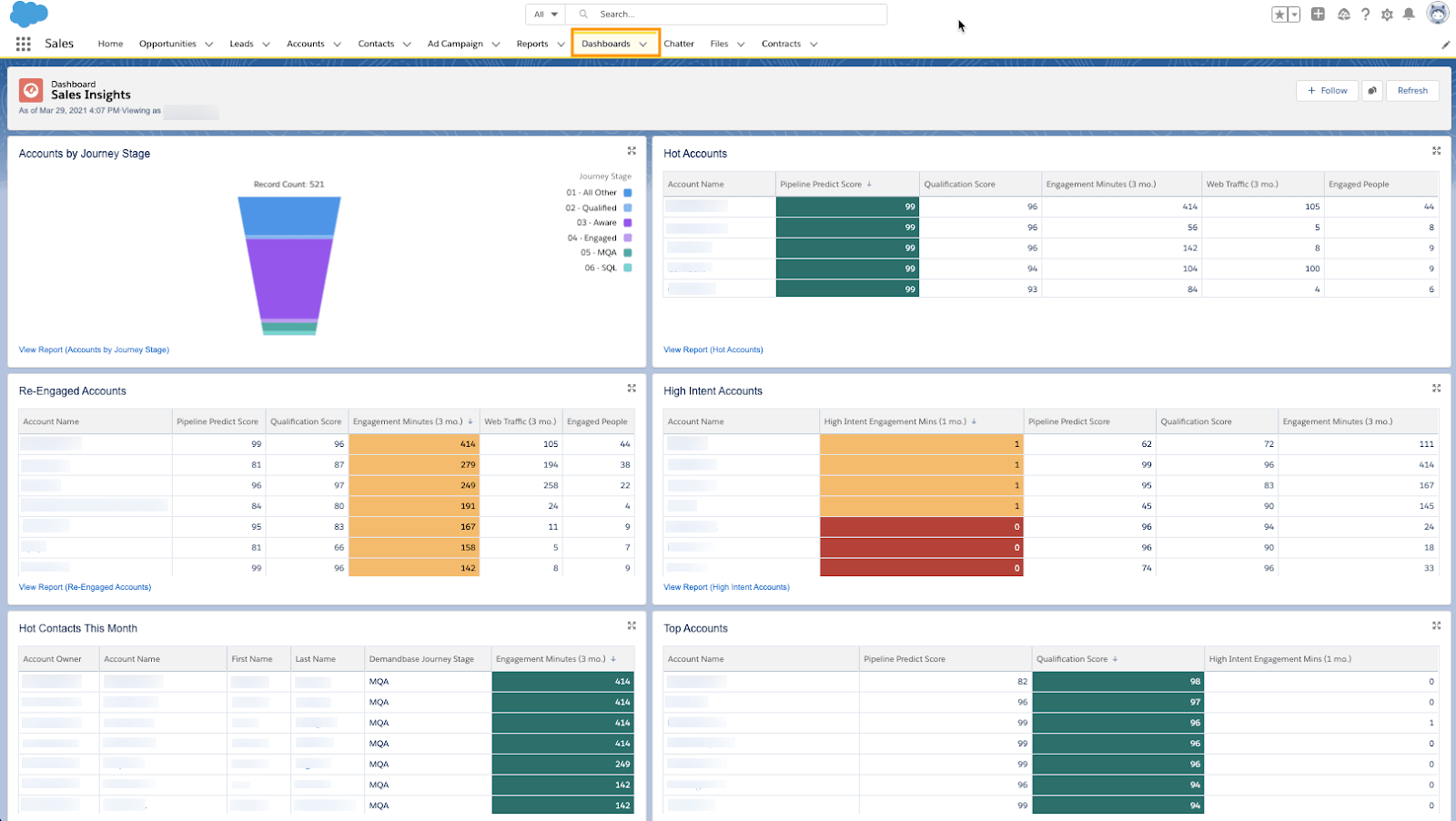Refresh the Sales Insights dashboard
1456x821 pixels.
point(1412,90)
